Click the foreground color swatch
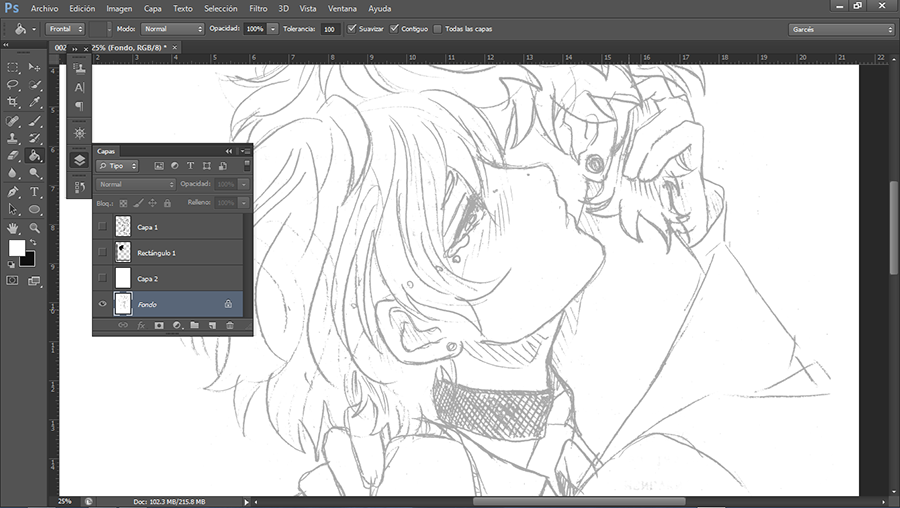900x508 pixels. 17,248
